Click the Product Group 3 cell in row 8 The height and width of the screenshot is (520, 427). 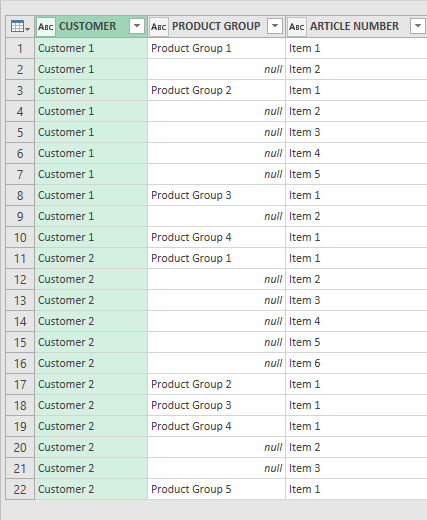[x=216, y=195]
